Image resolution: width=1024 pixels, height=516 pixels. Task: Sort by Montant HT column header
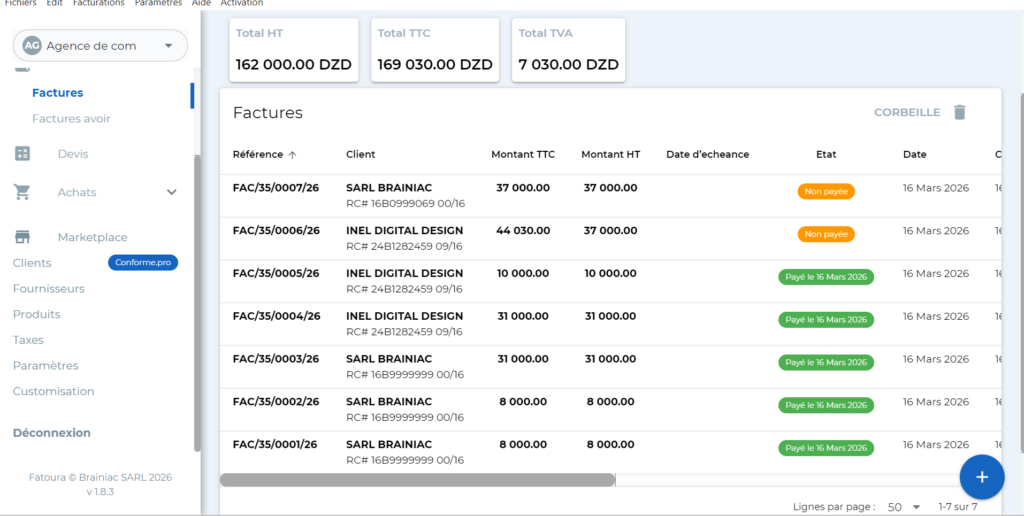611,155
